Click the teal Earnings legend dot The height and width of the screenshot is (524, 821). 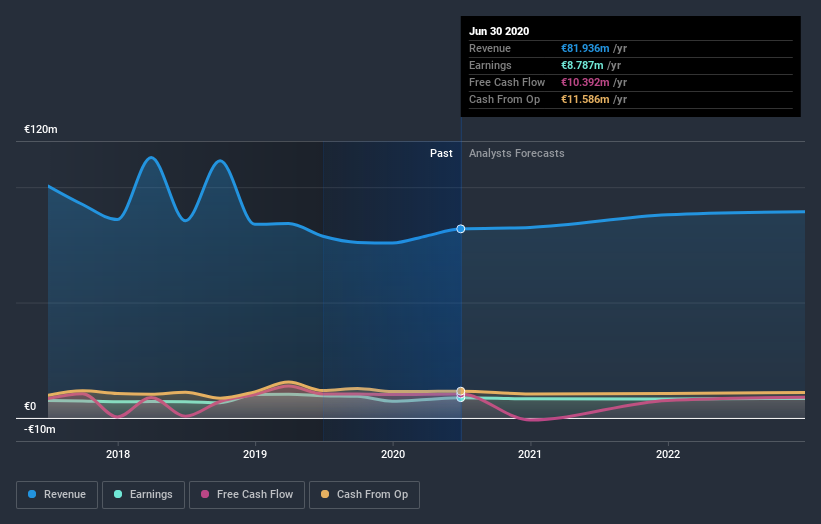tap(118, 494)
